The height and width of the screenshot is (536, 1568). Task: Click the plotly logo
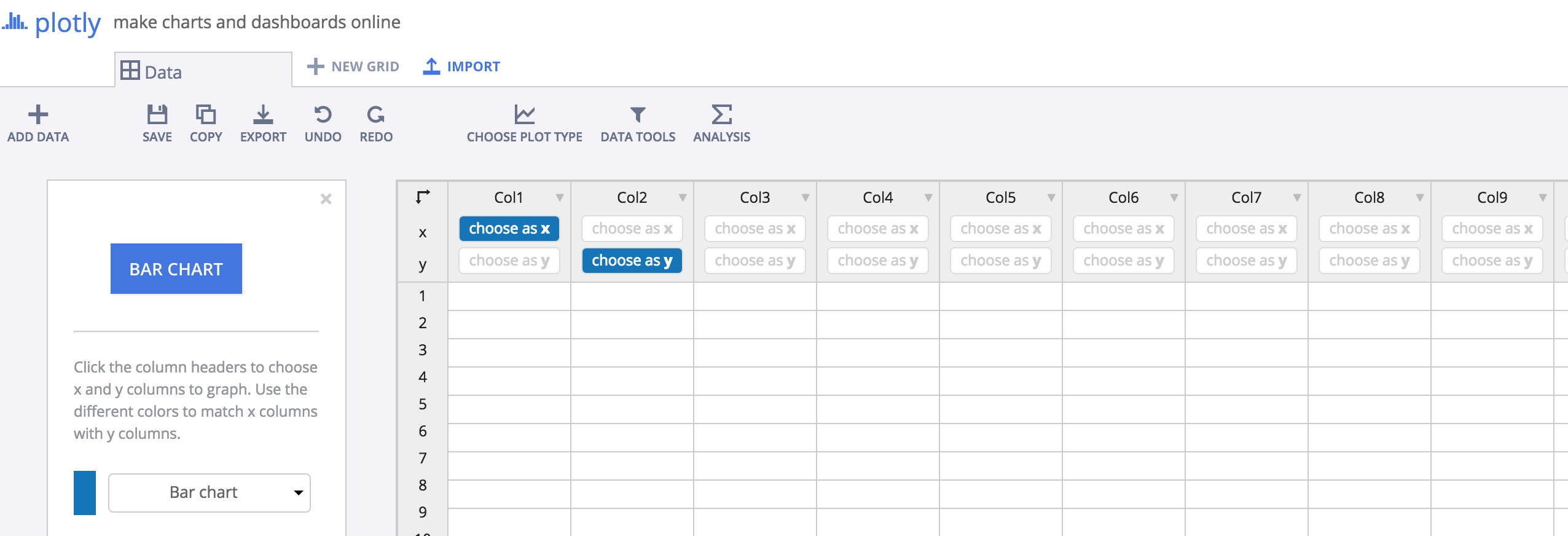pyautogui.click(x=52, y=23)
